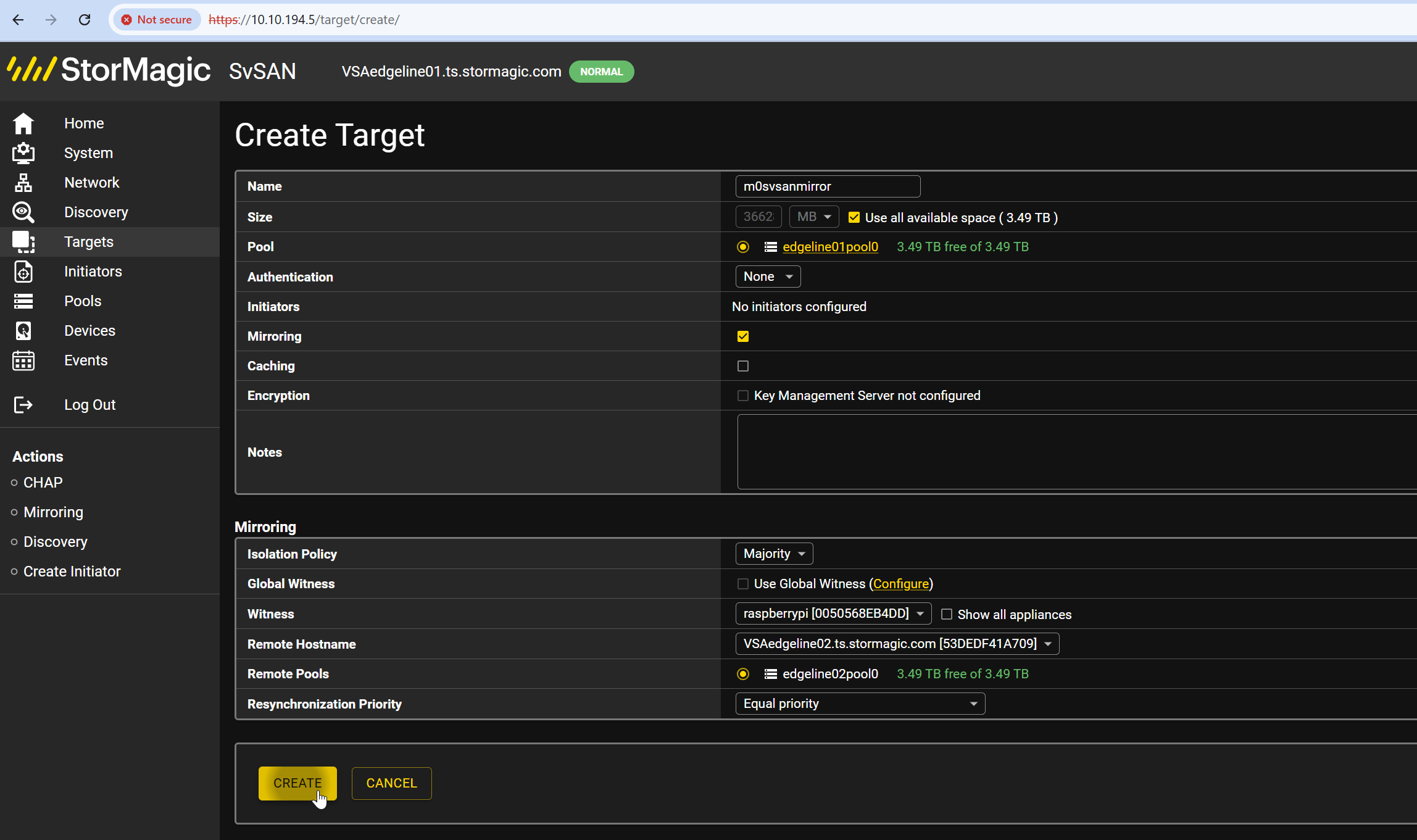The image size is (1417, 840).
Task: Expand the Remote Hostname dropdown
Action: 897,644
